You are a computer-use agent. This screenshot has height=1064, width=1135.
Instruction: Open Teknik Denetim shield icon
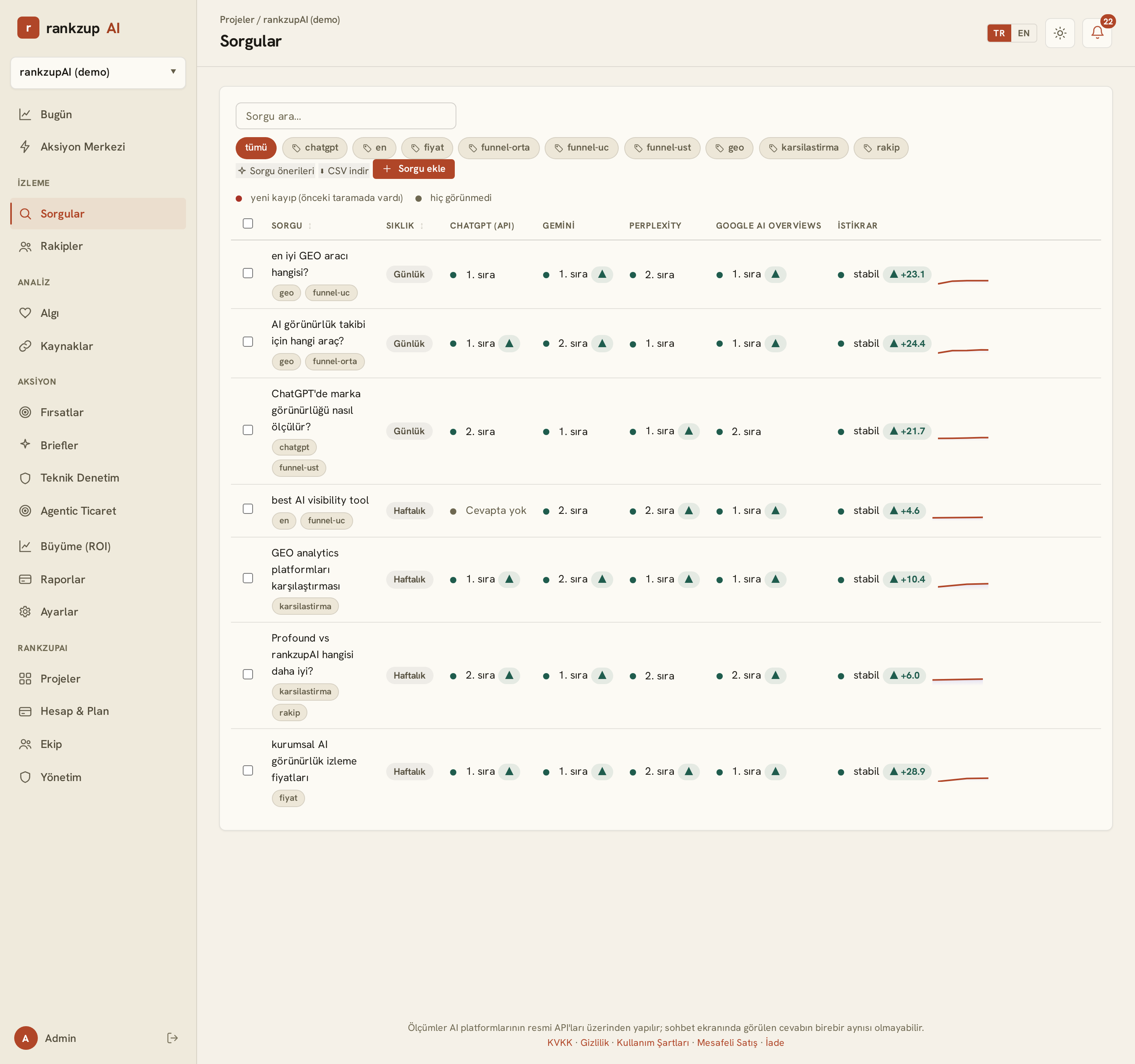coord(25,478)
